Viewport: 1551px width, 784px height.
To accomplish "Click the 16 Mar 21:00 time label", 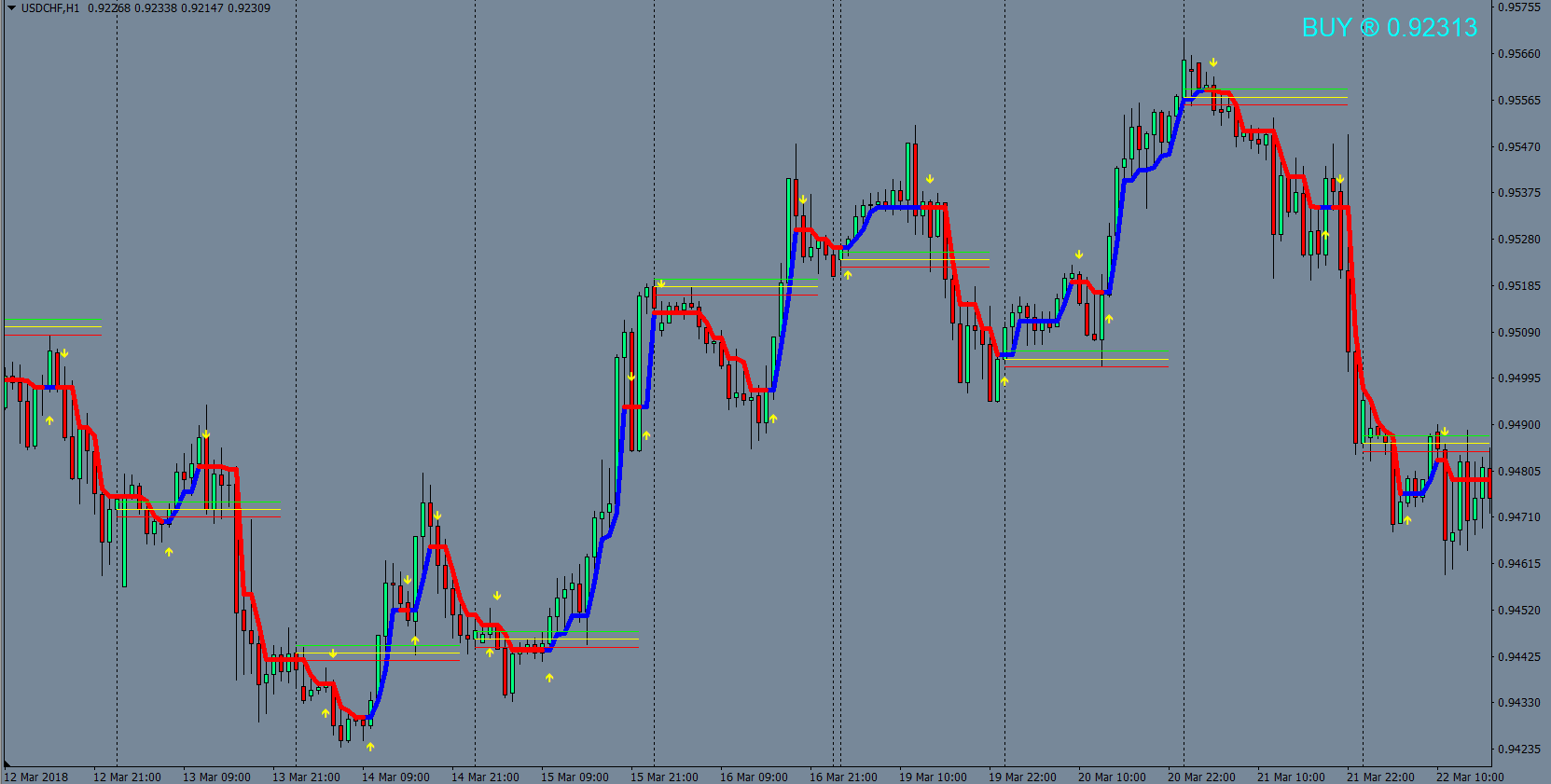I will pyautogui.click(x=843, y=777).
